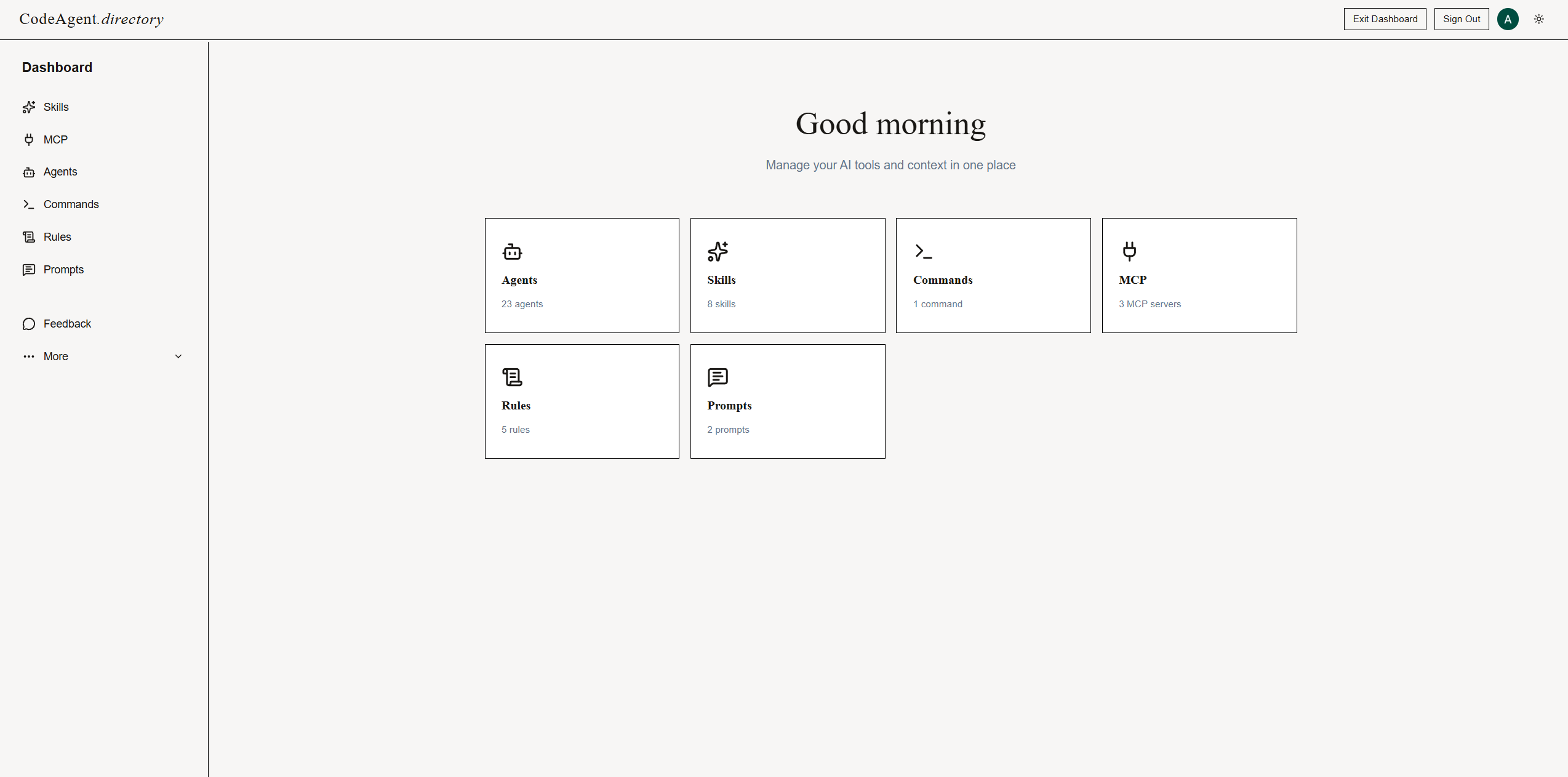
Task: Select the Skills icon in the sidebar
Action: pos(29,107)
